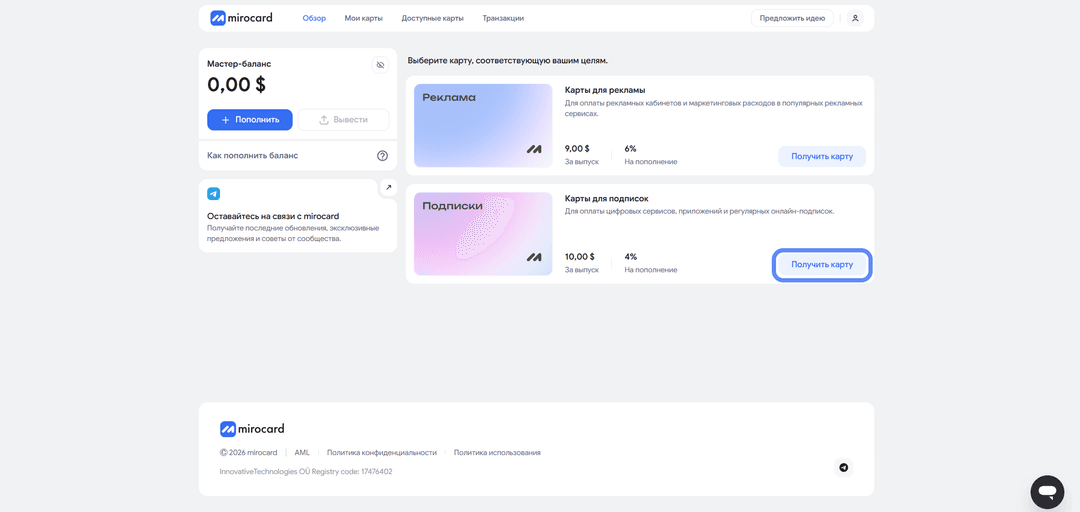Open the live chat bubble widget
1080x512 pixels.
coord(1048,491)
